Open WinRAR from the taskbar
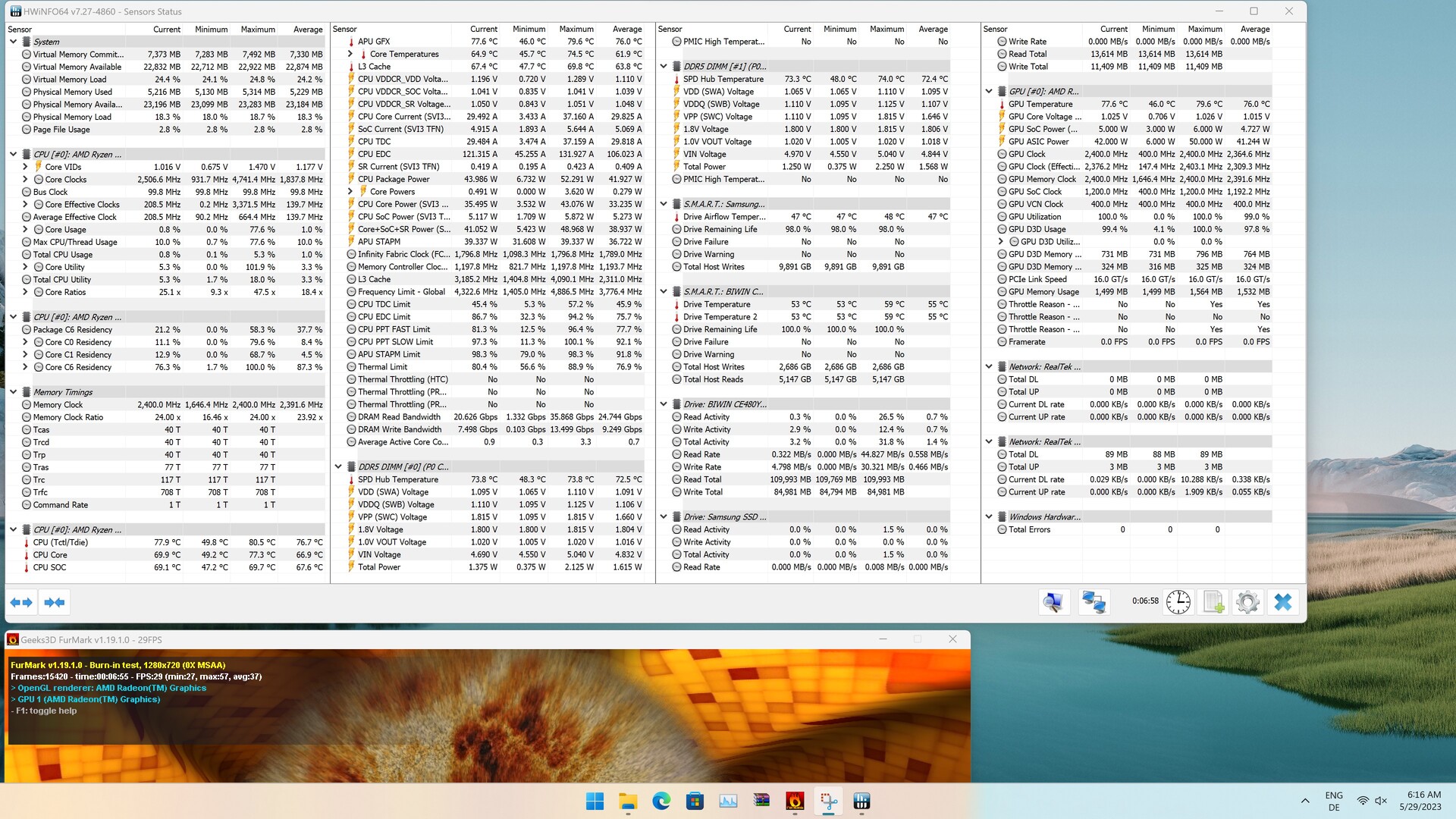1456x819 pixels. point(761,801)
